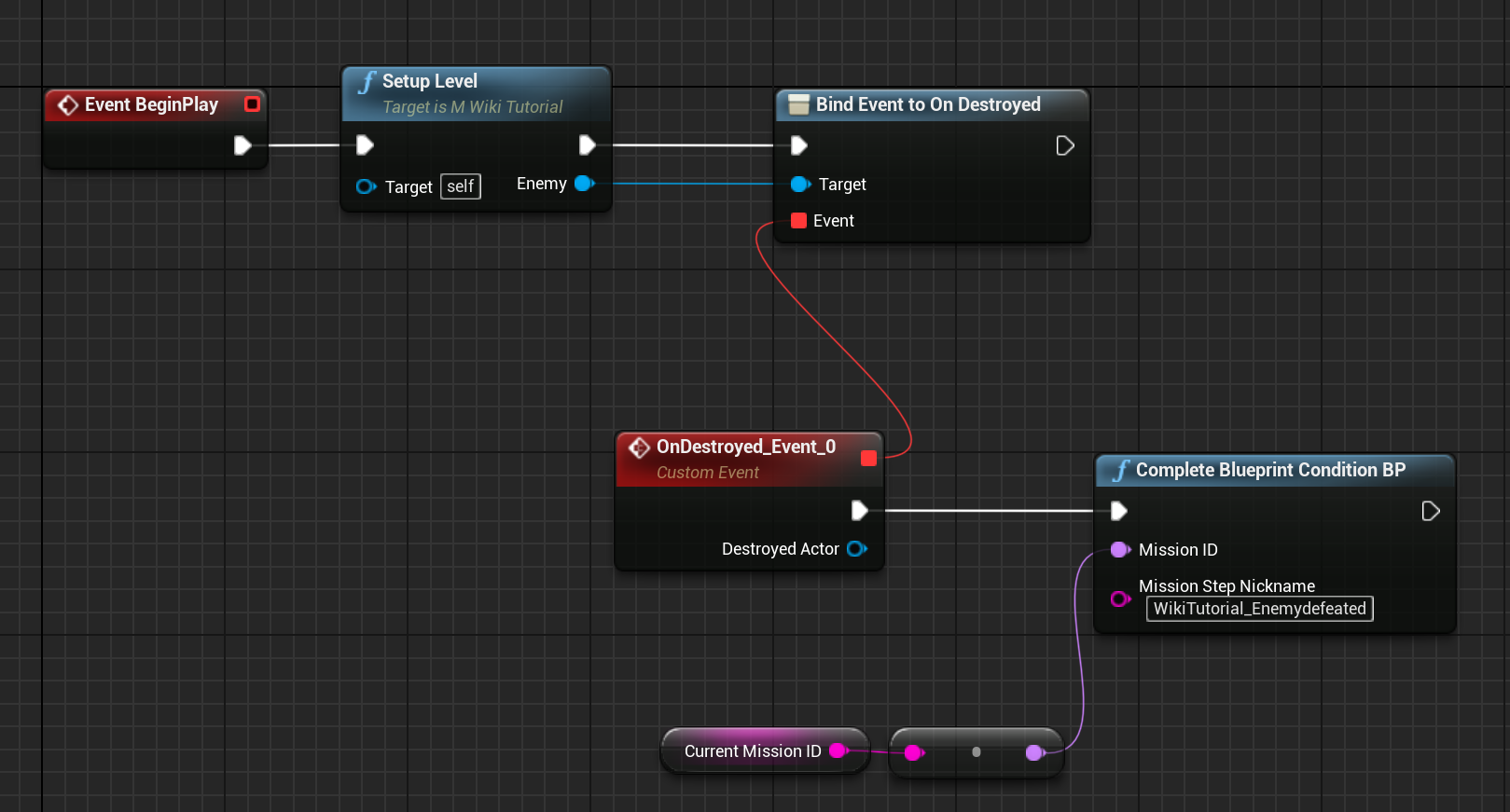Click the Enemy output pin on Setup Level

[585, 184]
